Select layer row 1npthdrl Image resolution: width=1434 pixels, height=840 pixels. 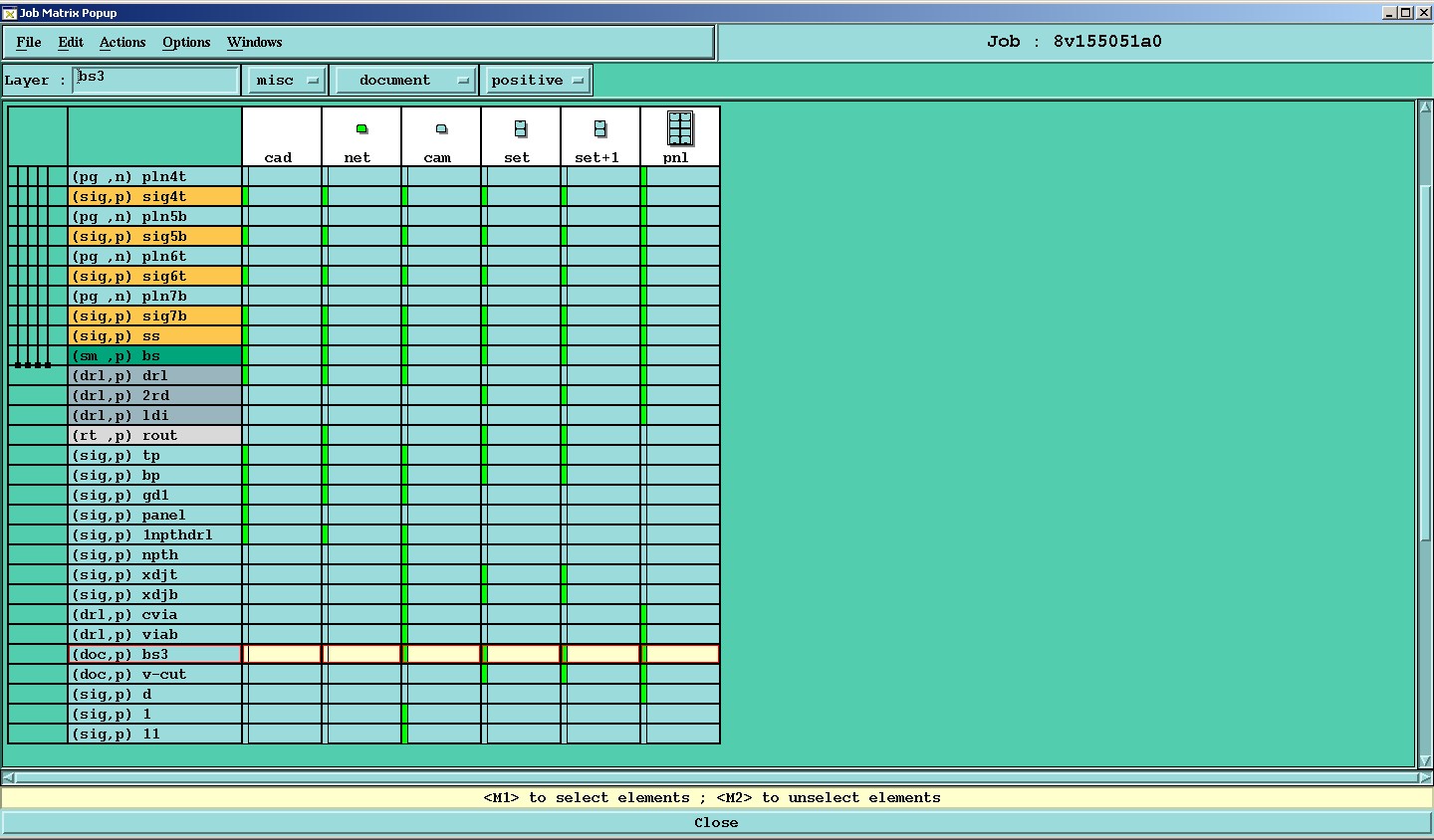(154, 534)
